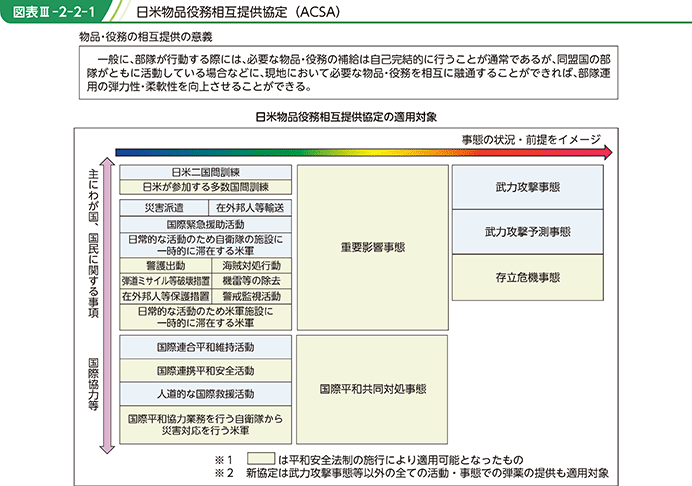Viewport: 692px width, 486px height.
Task: Click the 日常的な活動のため自衛隊の施設に box
Action: click(x=206, y=245)
